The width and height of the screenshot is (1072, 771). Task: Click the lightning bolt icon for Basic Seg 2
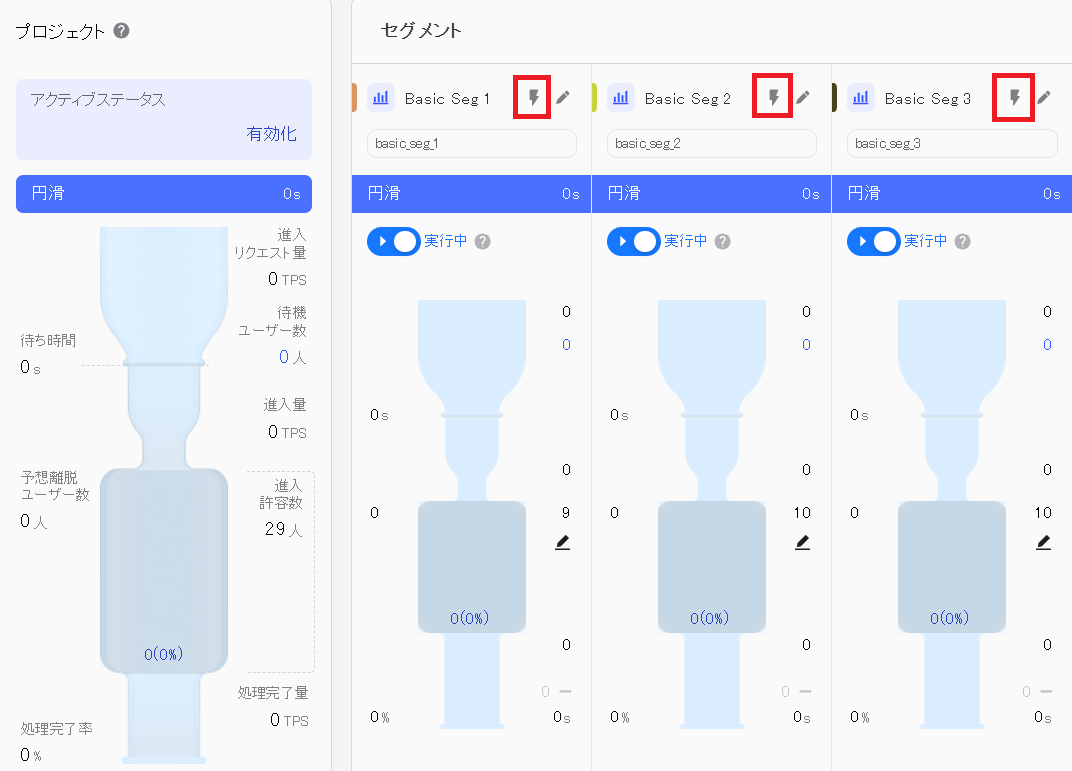click(x=773, y=97)
